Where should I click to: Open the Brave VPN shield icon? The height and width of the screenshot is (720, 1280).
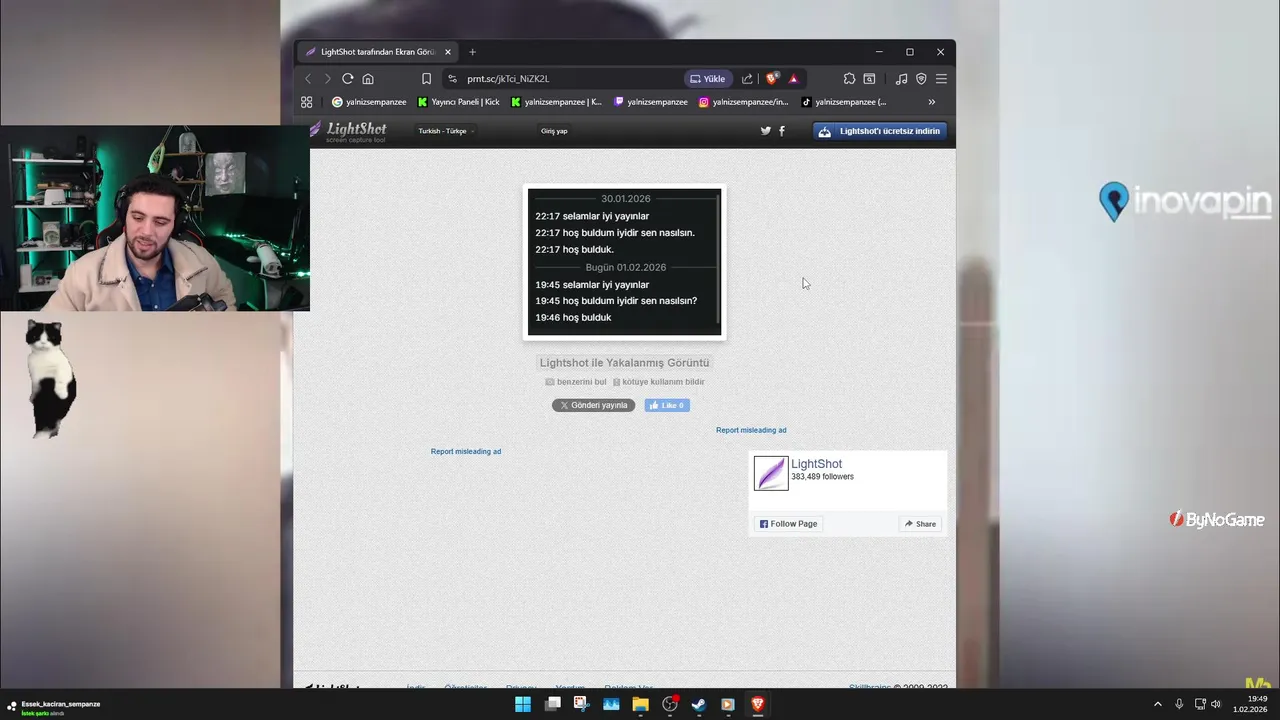pos(921,79)
